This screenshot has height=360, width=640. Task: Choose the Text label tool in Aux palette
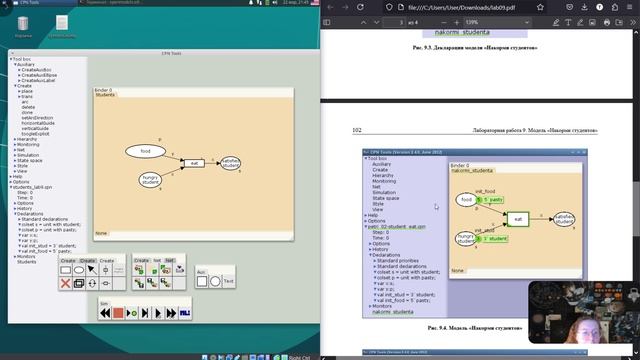pyautogui.click(x=229, y=281)
